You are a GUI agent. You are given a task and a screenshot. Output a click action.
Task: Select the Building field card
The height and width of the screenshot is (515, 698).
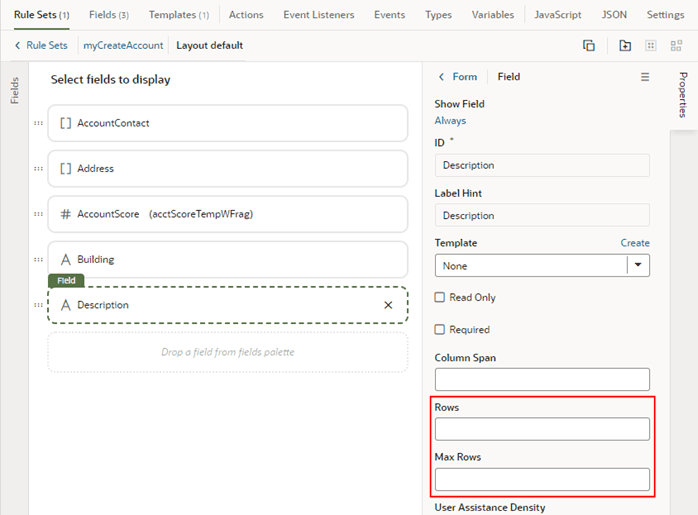(227, 260)
